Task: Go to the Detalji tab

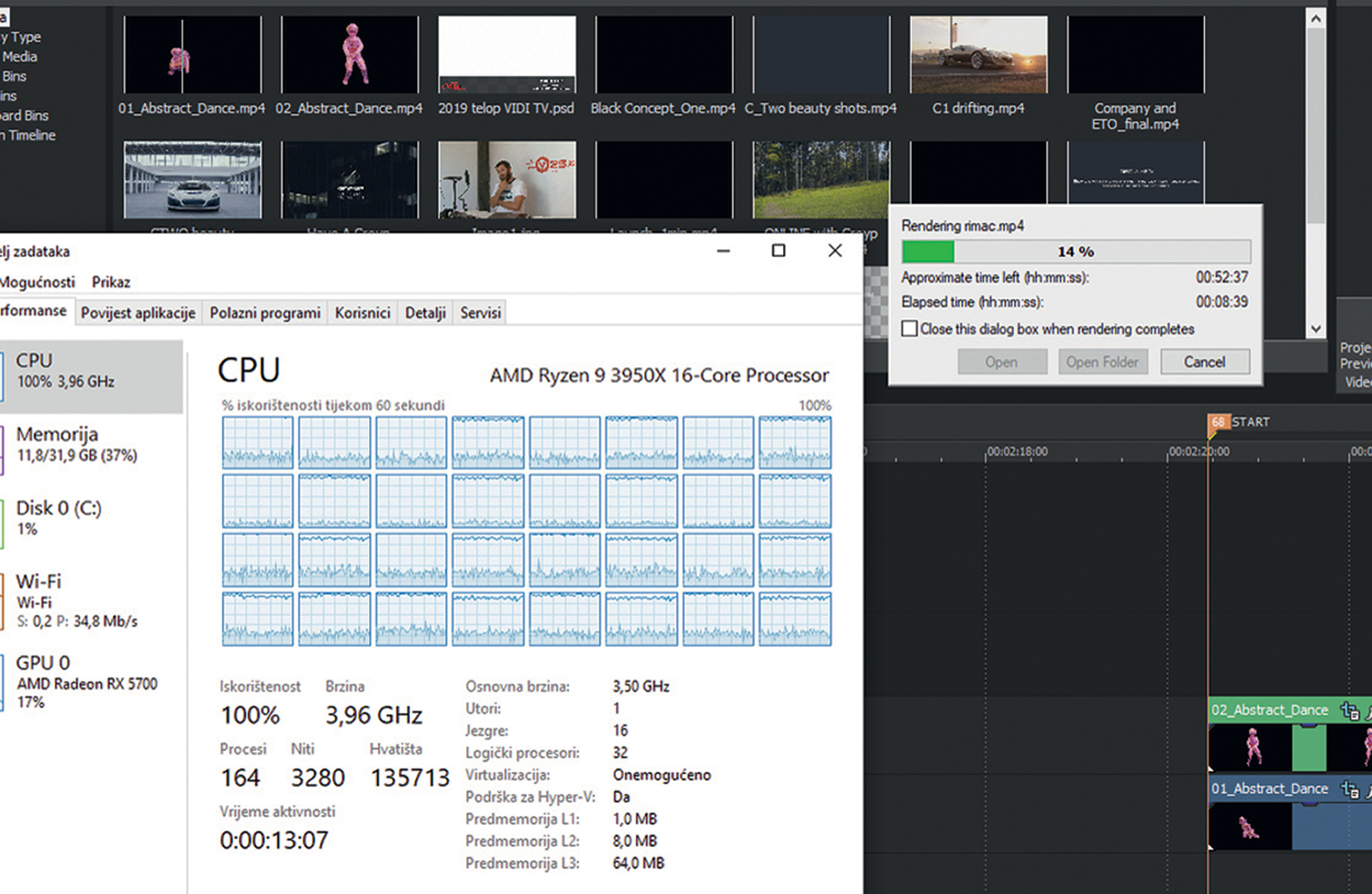Action: click(425, 313)
